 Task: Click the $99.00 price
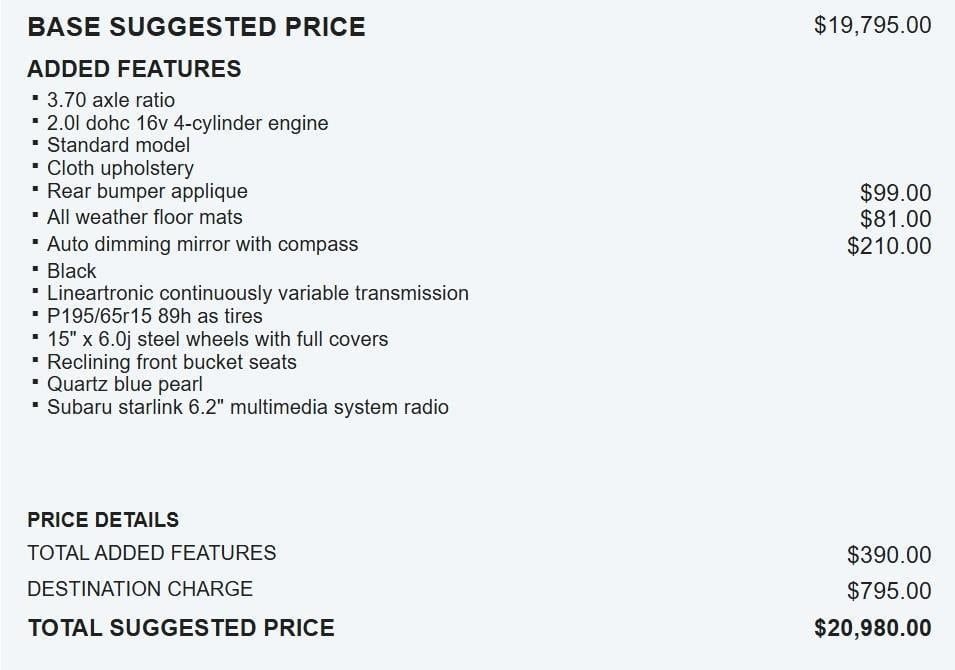click(x=895, y=193)
